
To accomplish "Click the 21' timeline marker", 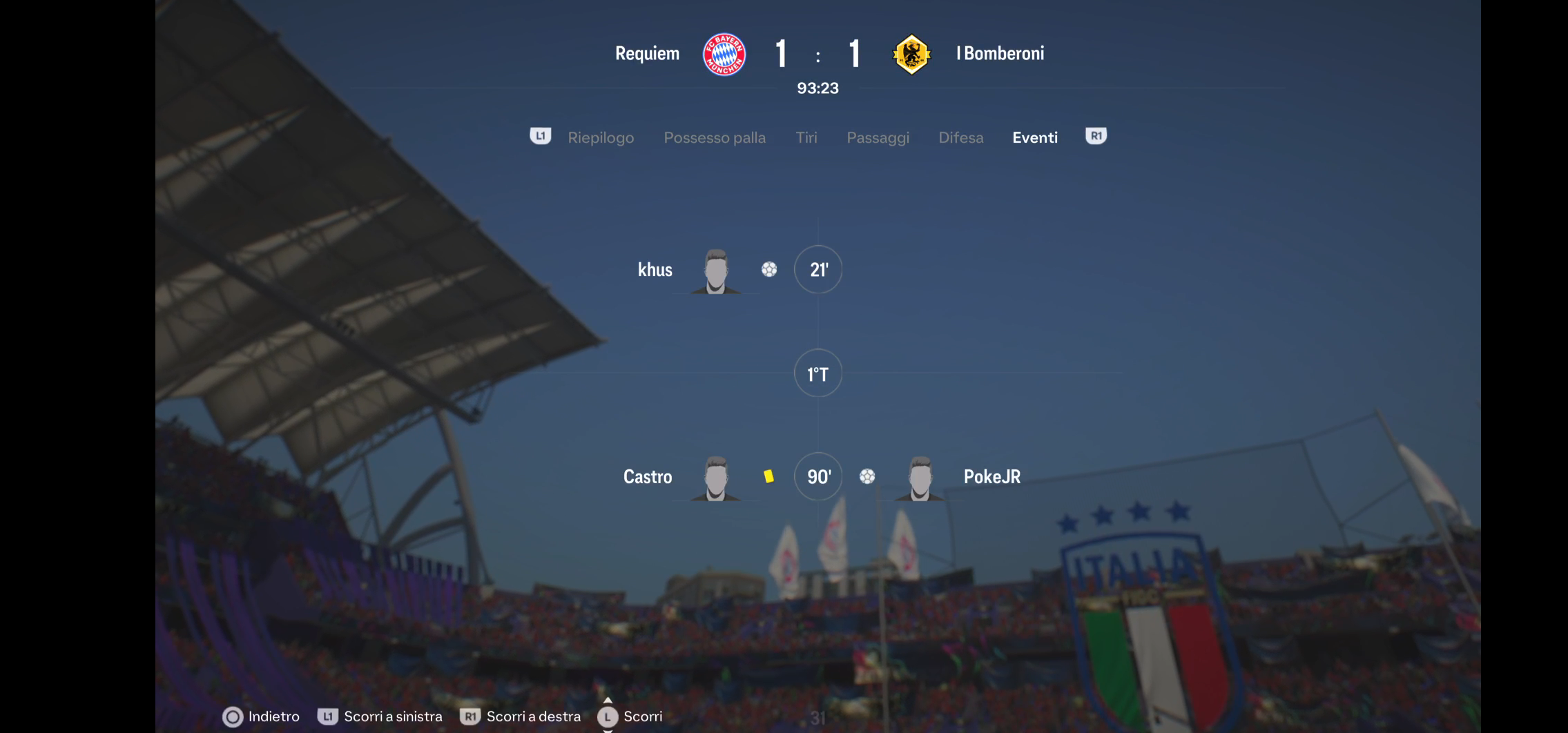I will pyautogui.click(x=818, y=269).
